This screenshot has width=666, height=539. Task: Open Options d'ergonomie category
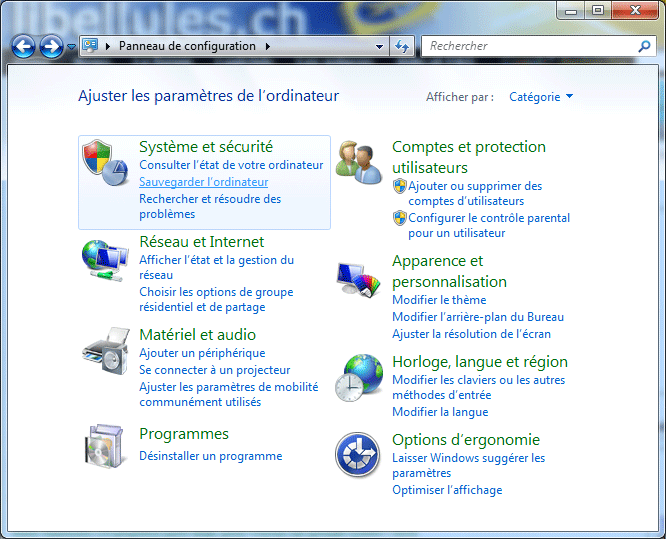466,440
